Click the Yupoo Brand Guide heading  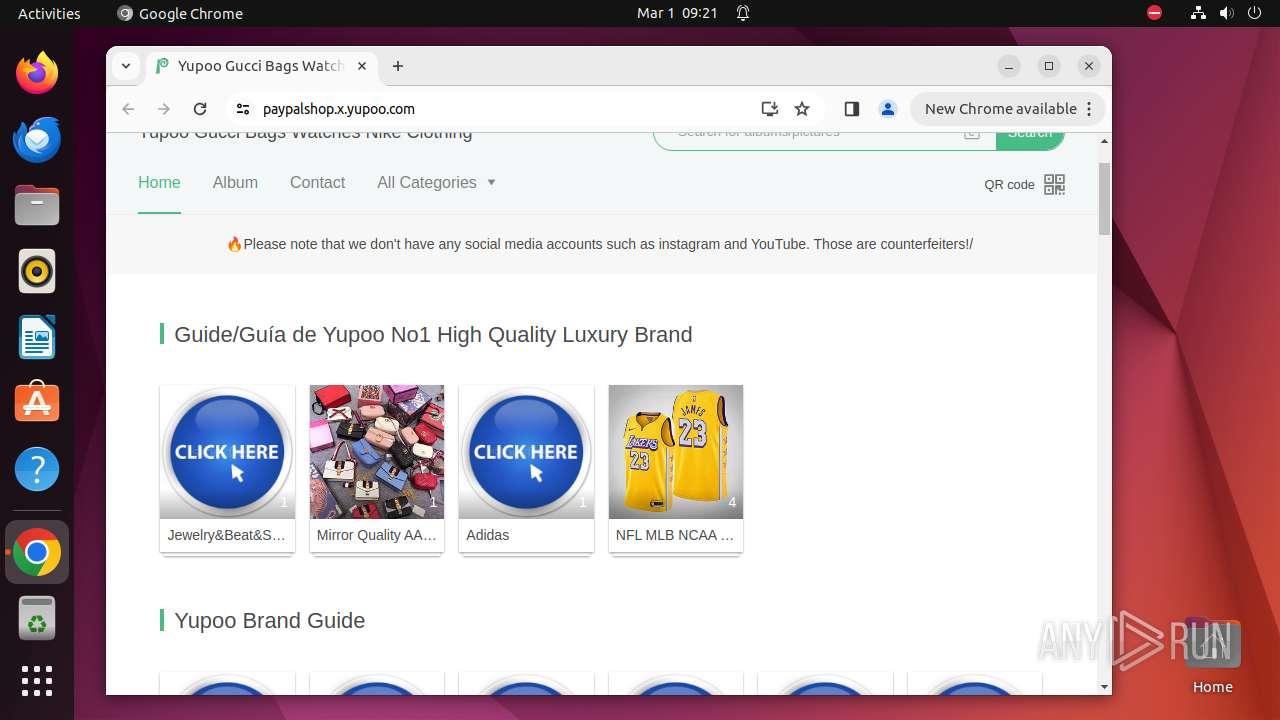269,620
